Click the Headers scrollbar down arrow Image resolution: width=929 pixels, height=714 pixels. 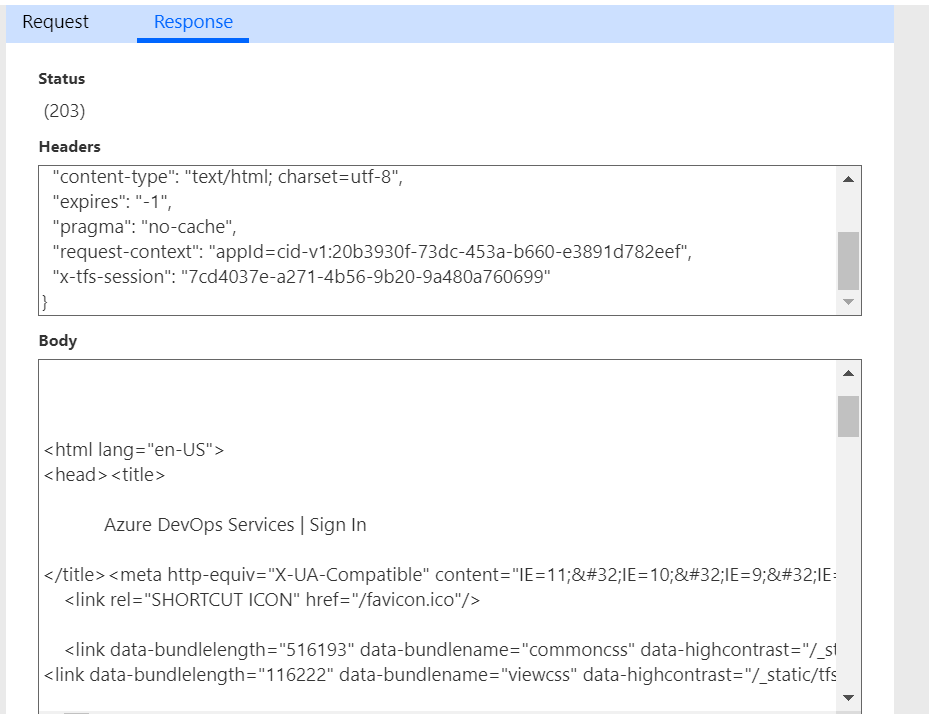click(847, 303)
